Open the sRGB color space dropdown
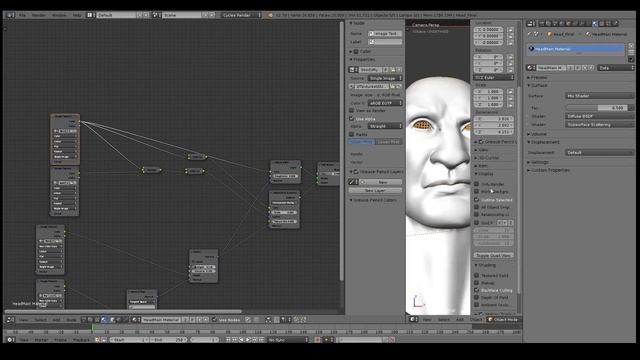This screenshot has height=360, width=640. [385, 103]
